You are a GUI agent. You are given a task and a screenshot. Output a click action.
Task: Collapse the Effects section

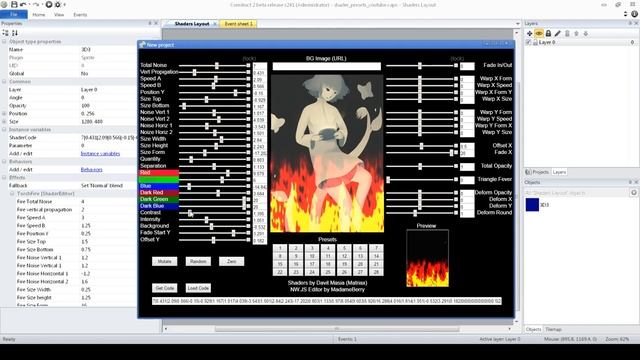[4, 178]
